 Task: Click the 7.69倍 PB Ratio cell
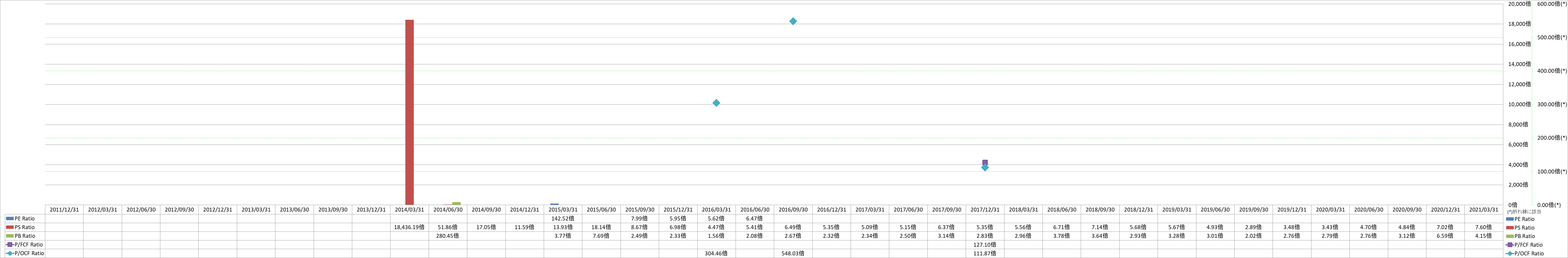[x=601, y=236]
